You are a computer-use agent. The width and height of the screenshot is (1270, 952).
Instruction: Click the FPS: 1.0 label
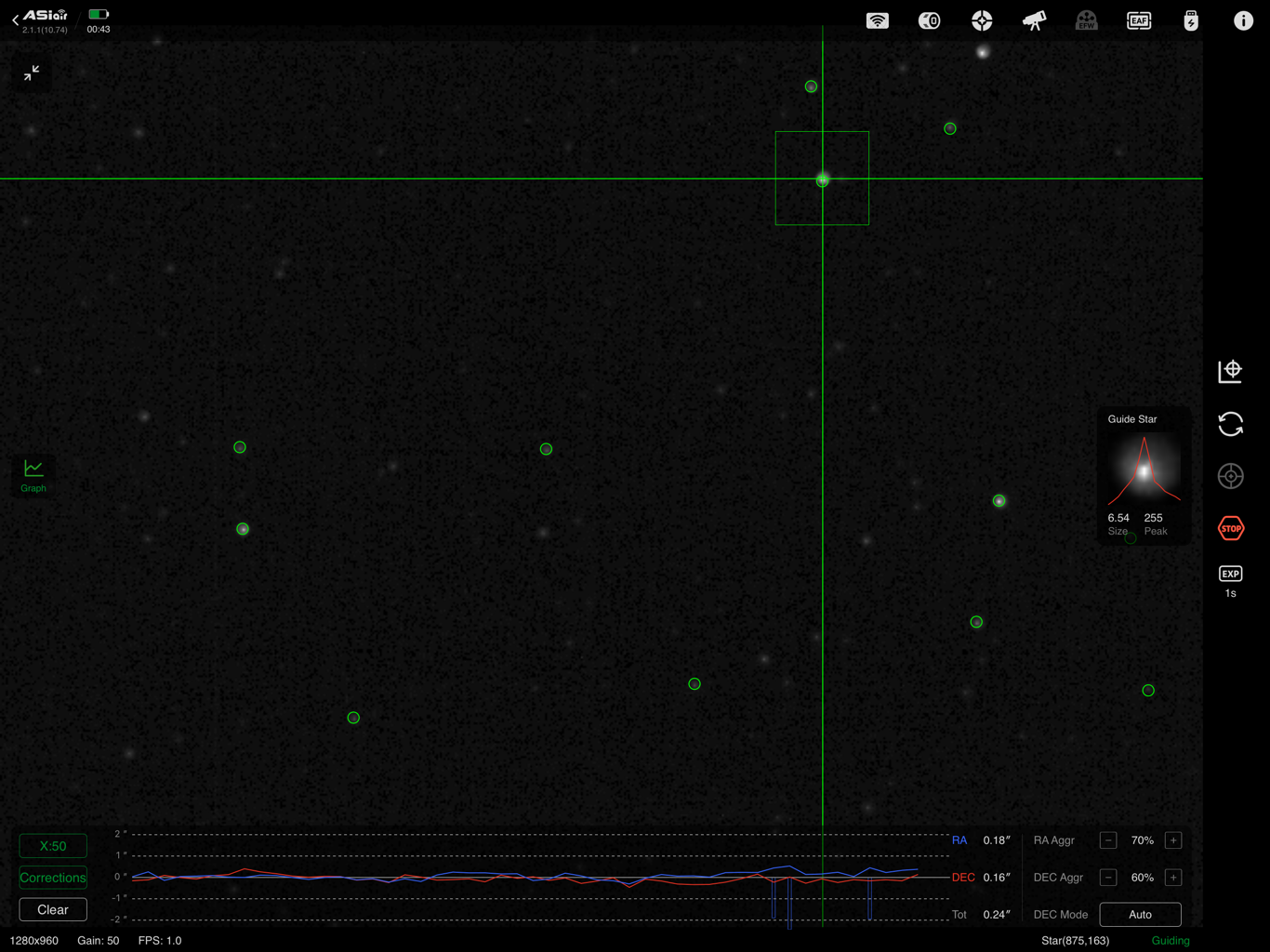pos(160,941)
